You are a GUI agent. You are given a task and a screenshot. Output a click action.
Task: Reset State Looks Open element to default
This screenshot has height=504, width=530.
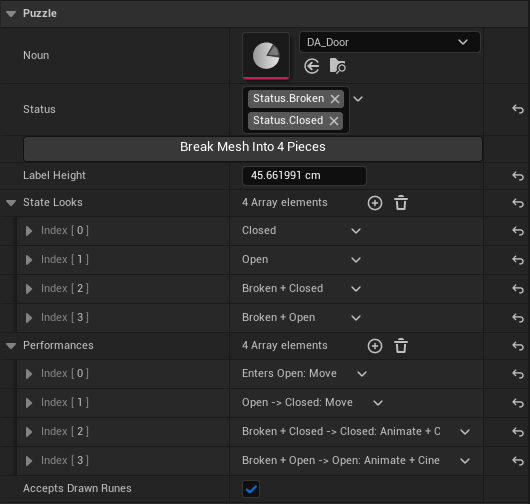click(x=518, y=260)
